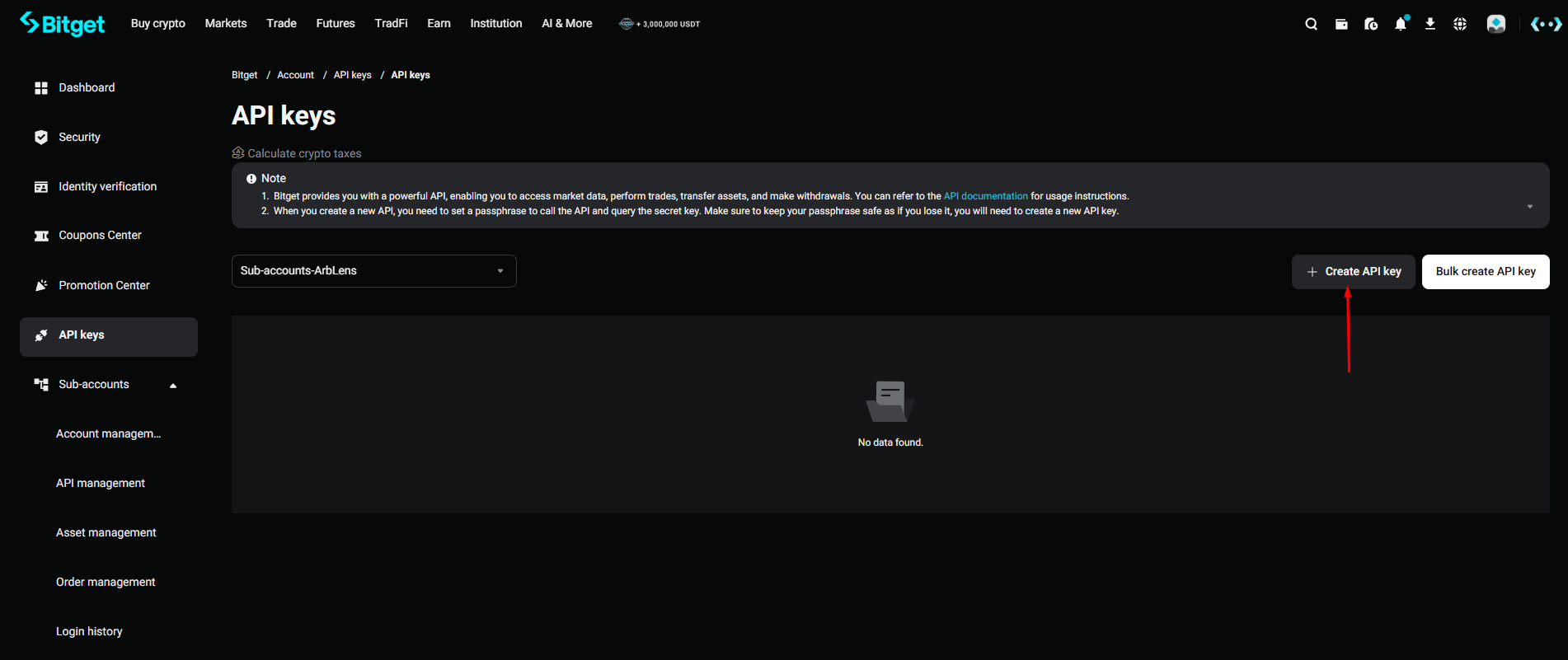
Task: Click the Bitget logo
Action: point(63,24)
